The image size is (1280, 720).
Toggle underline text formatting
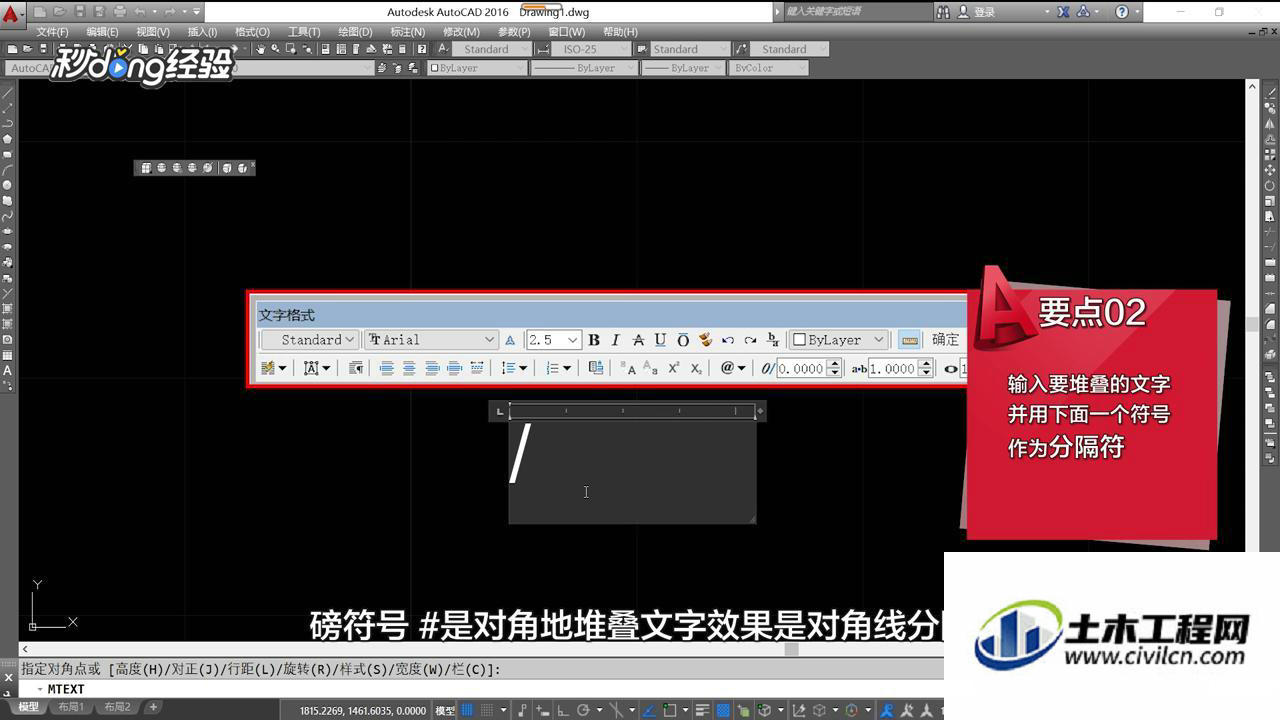pyautogui.click(x=660, y=340)
